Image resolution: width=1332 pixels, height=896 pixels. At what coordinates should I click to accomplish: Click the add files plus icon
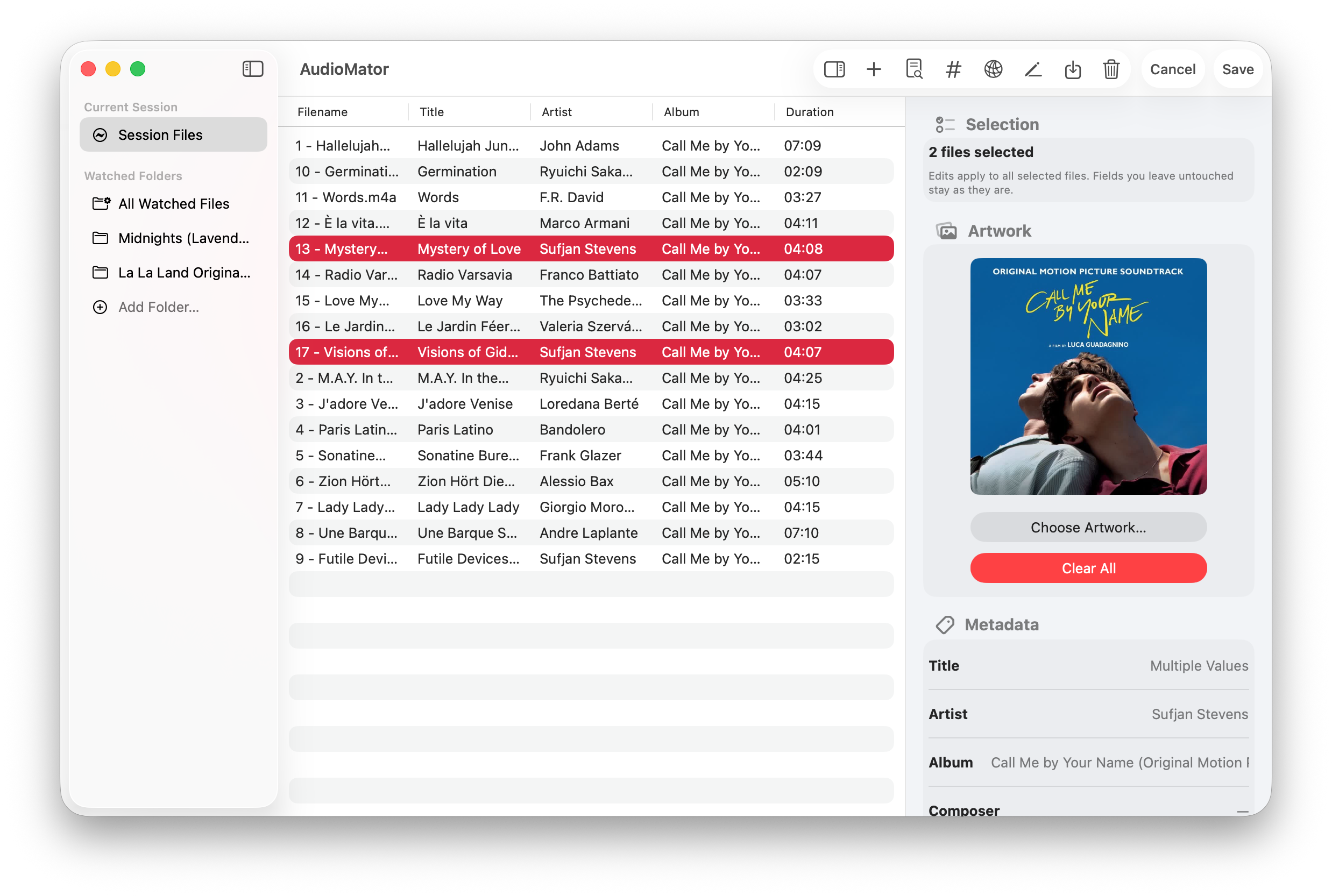[x=874, y=69]
